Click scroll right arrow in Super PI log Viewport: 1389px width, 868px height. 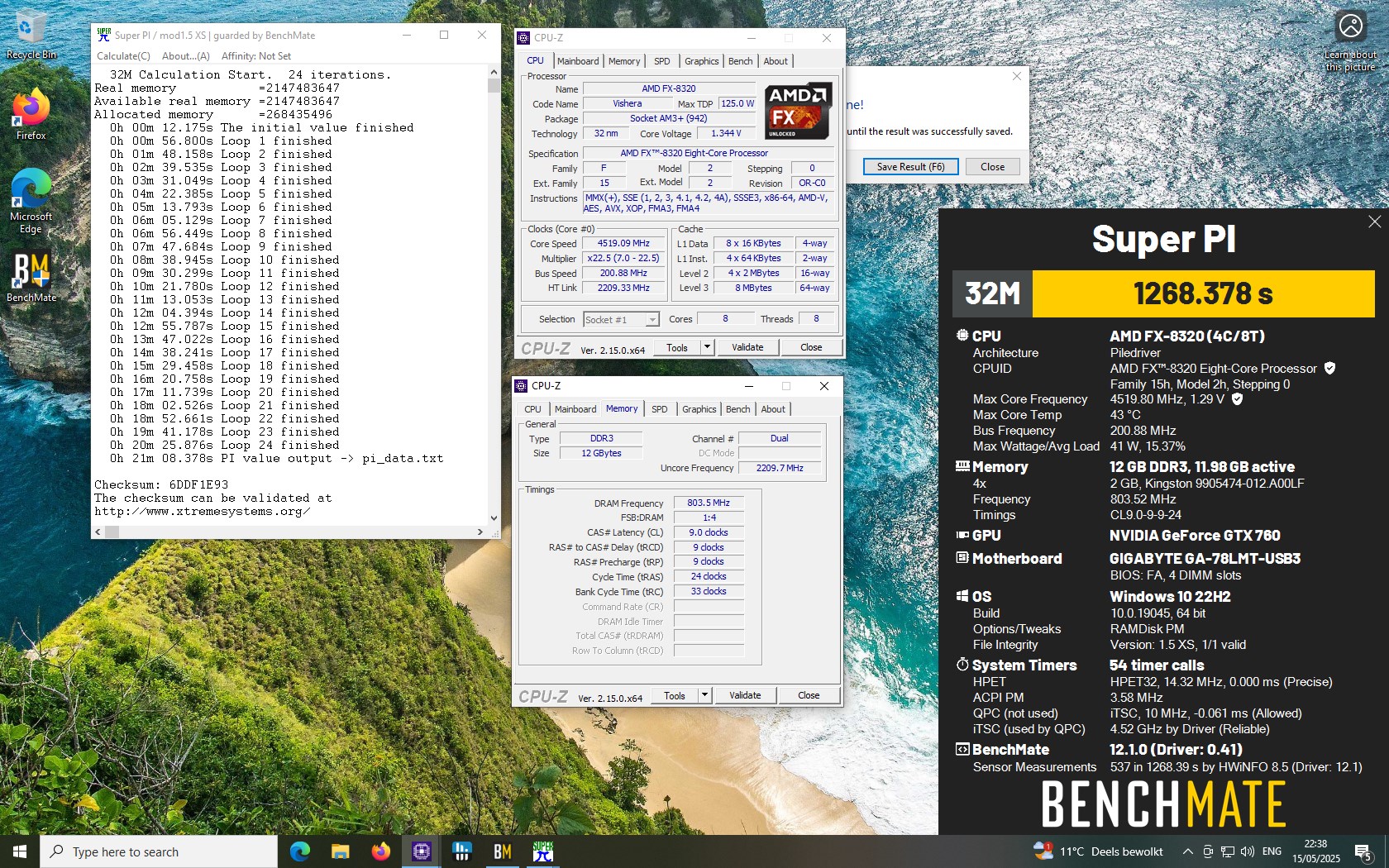[480, 532]
